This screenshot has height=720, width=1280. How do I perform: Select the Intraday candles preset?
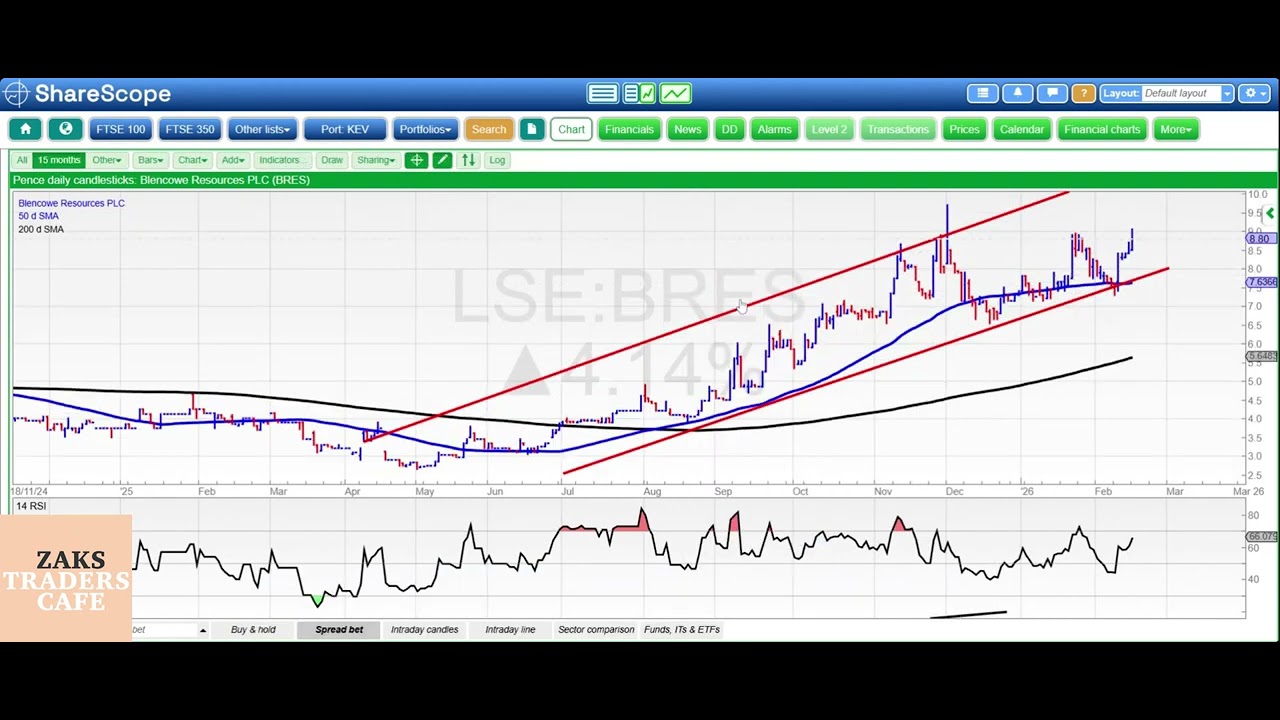click(424, 630)
